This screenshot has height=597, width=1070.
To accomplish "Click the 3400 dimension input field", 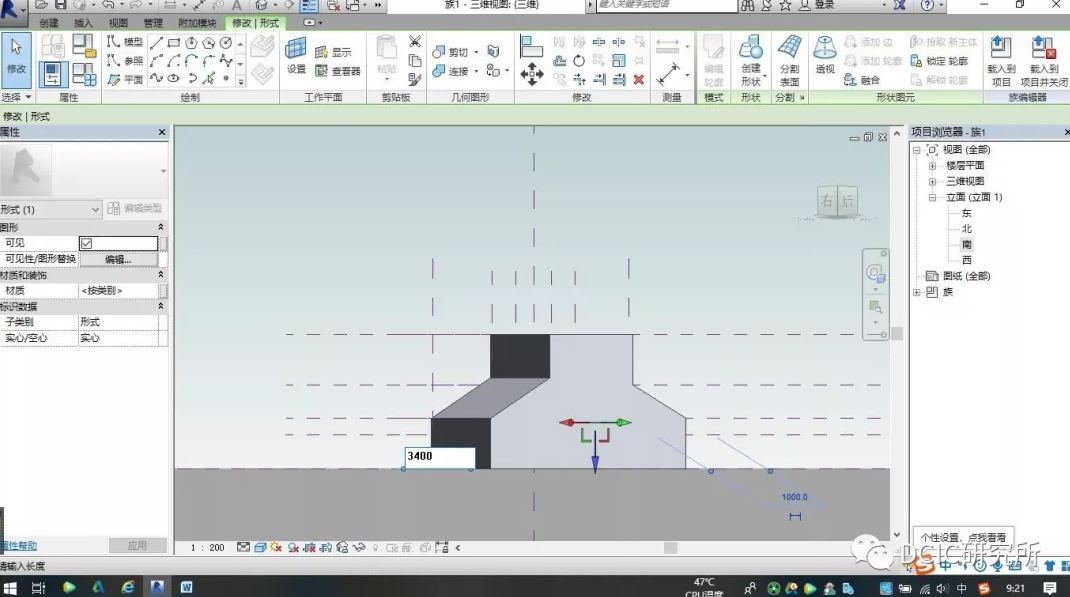I will pyautogui.click(x=439, y=457).
